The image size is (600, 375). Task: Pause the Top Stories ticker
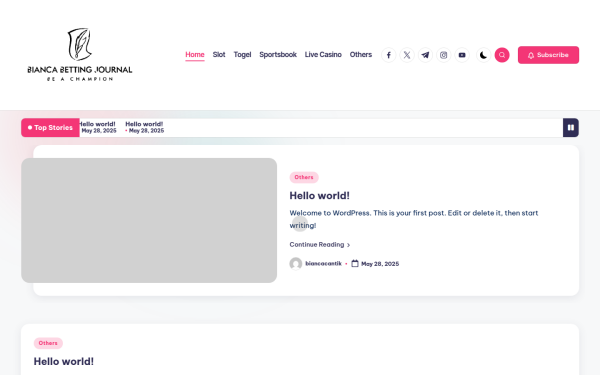(571, 128)
